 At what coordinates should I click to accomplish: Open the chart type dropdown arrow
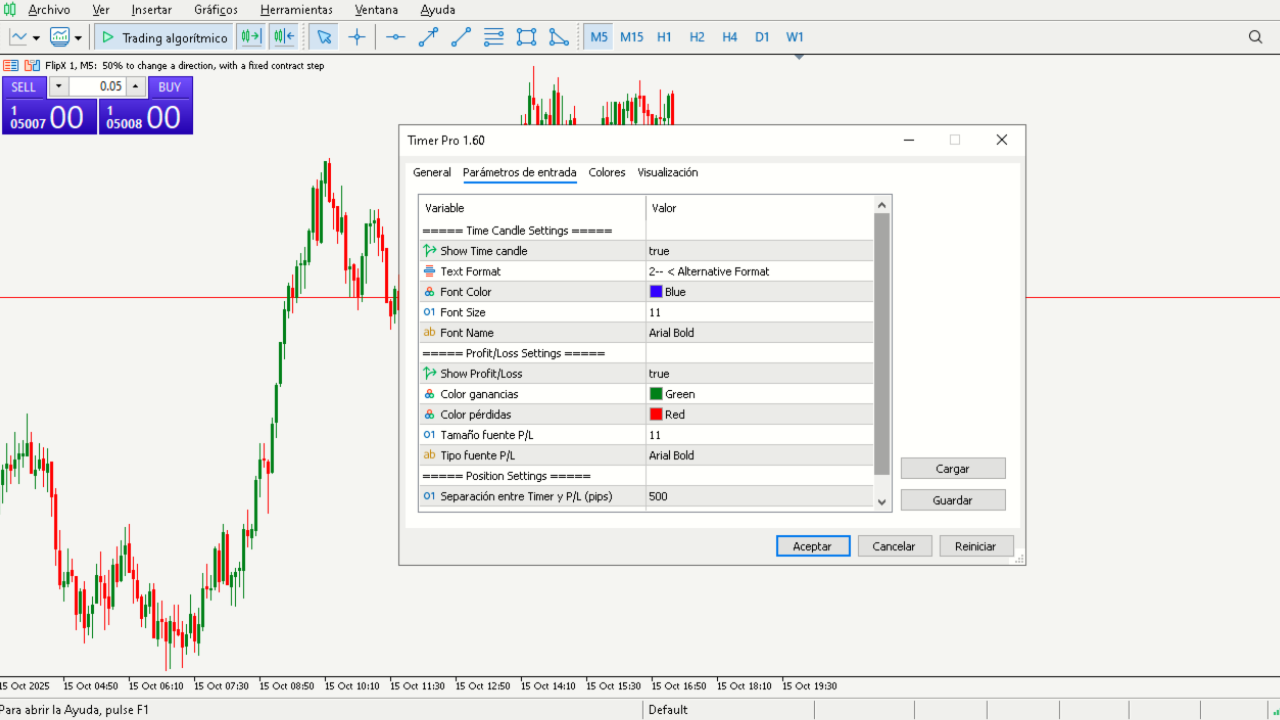(x=37, y=38)
